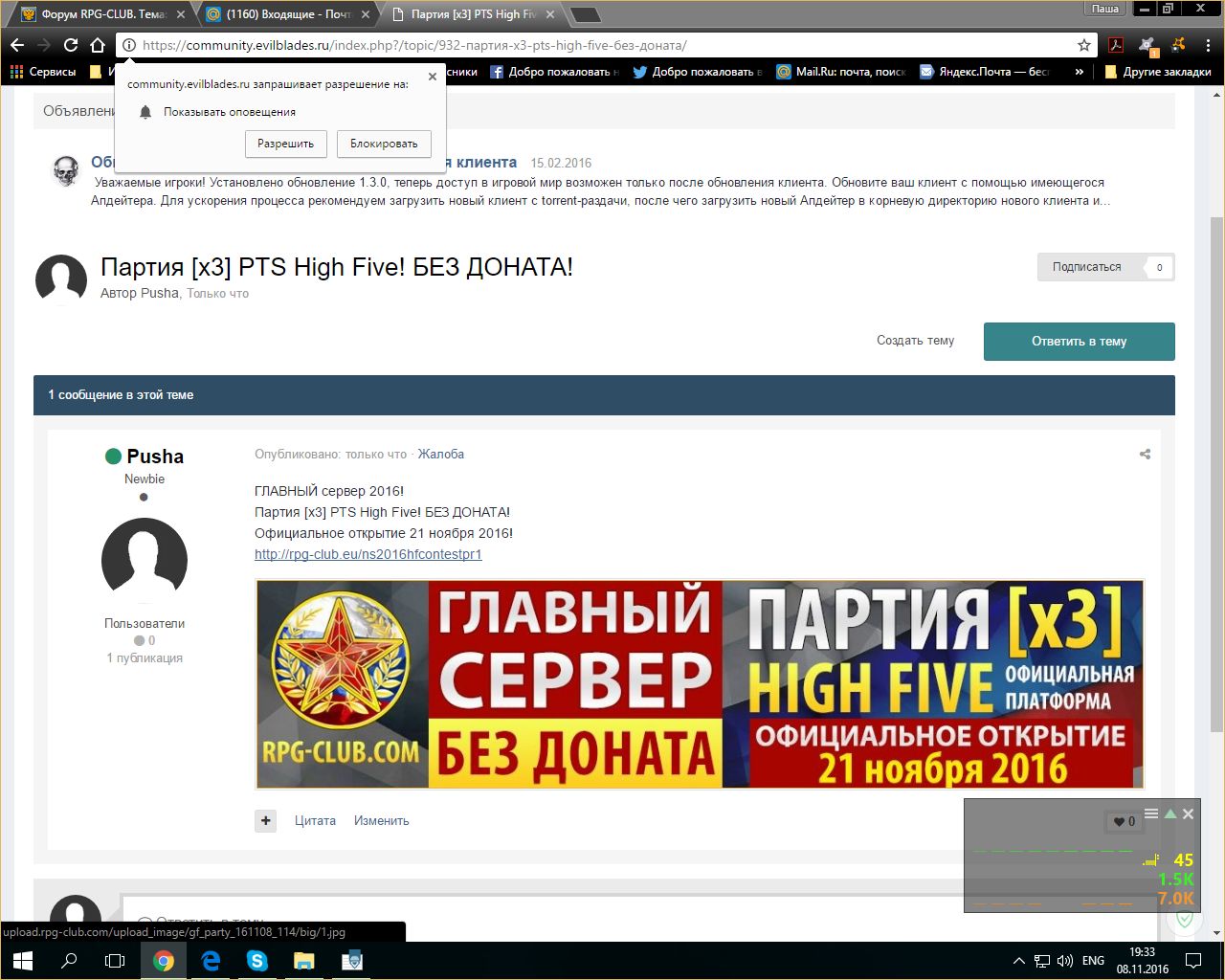Collapse the overlay with the green triangle
Screen dimensions: 1225x980
pyautogui.click(x=1169, y=814)
